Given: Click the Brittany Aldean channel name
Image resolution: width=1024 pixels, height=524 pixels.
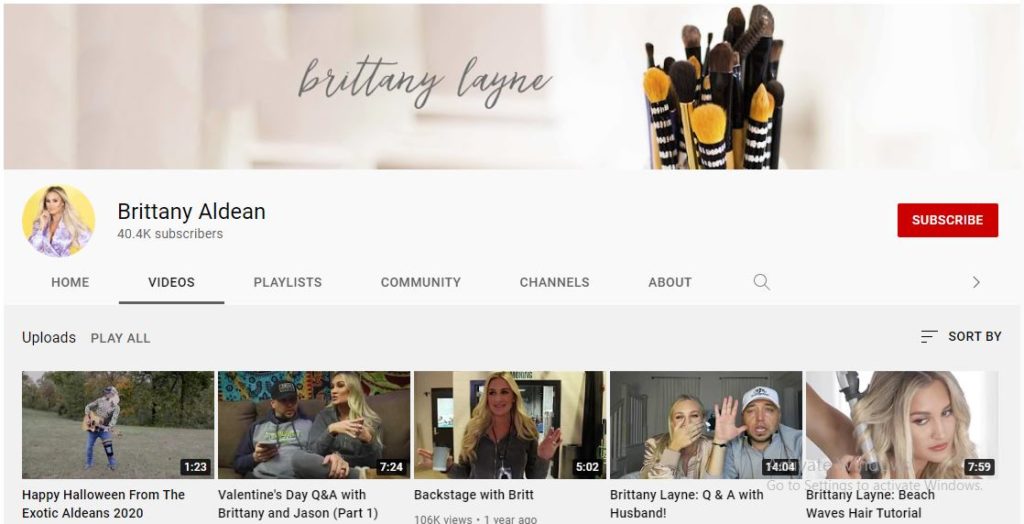Looking at the screenshot, I should 191,212.
